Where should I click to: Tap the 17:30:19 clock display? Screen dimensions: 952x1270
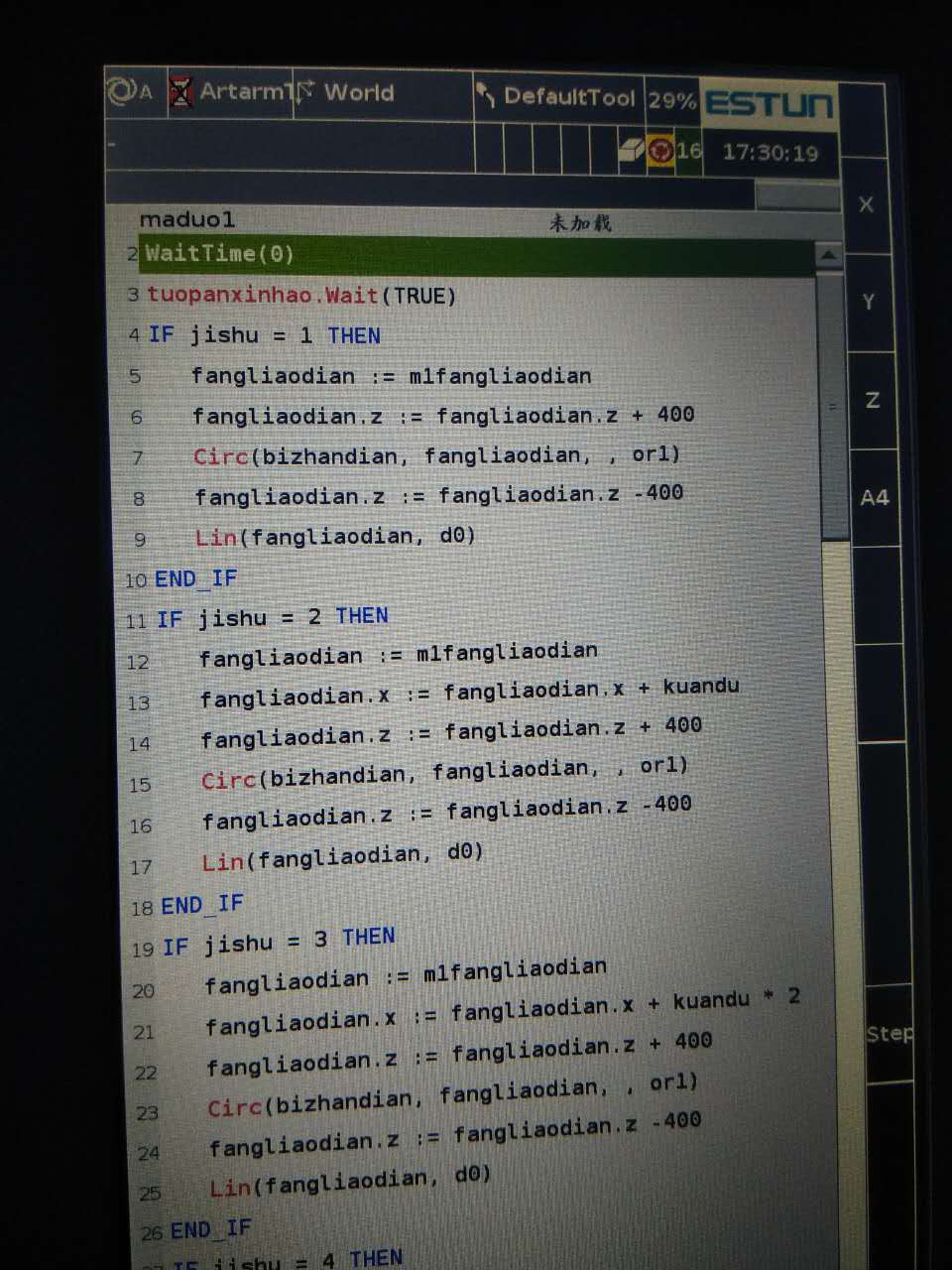770,153
